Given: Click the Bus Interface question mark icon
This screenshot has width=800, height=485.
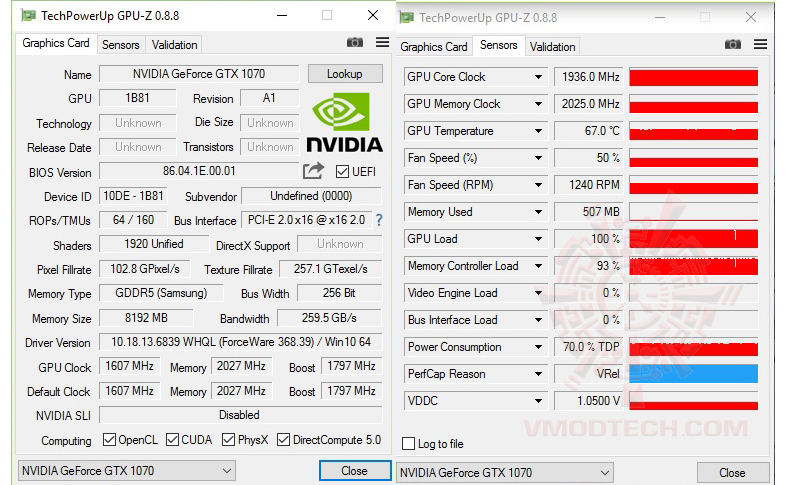Looking at the screenshot, I should coord(379,220).
